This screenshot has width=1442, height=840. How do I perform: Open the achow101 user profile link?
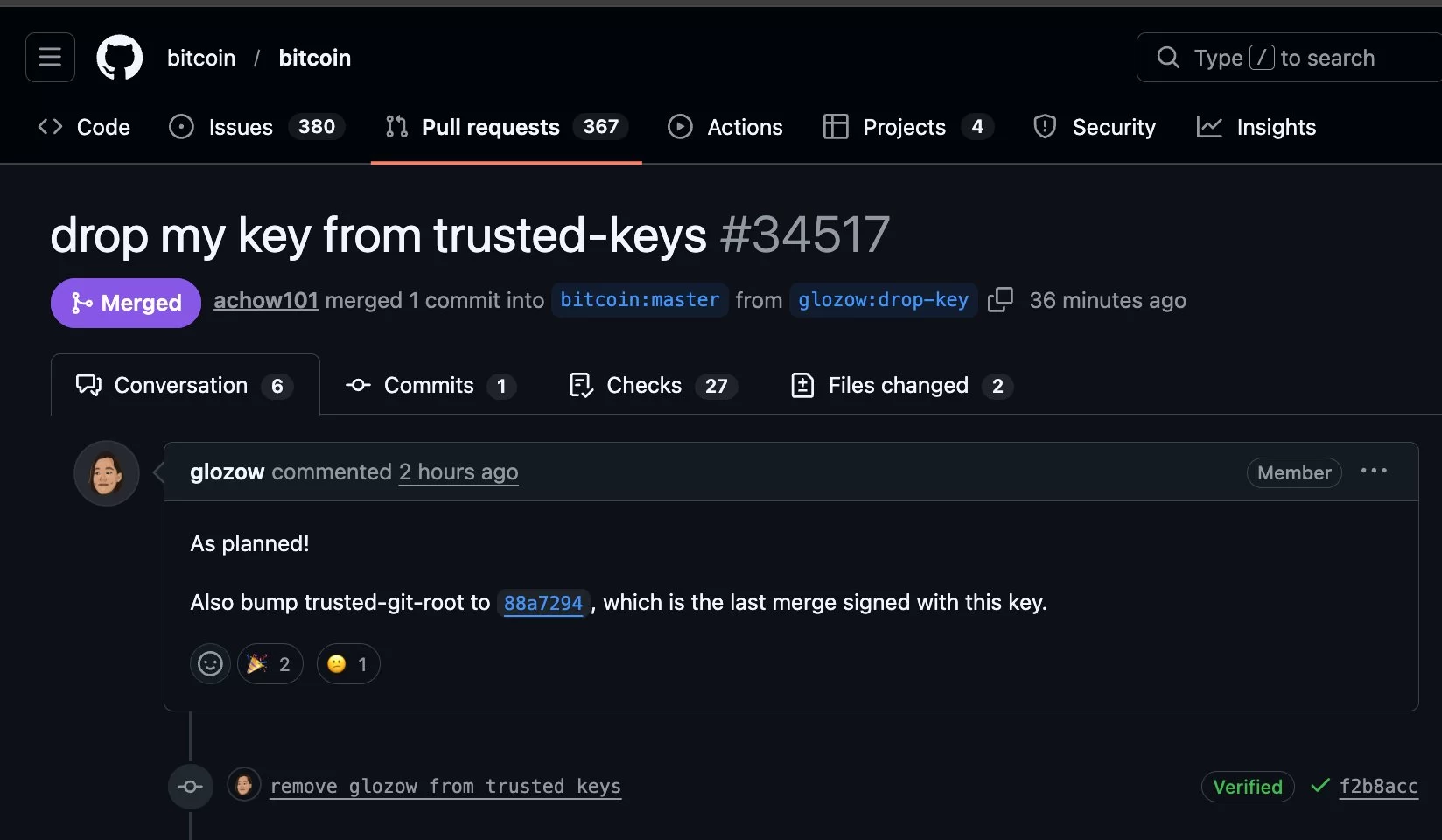[x=266, y=300]
